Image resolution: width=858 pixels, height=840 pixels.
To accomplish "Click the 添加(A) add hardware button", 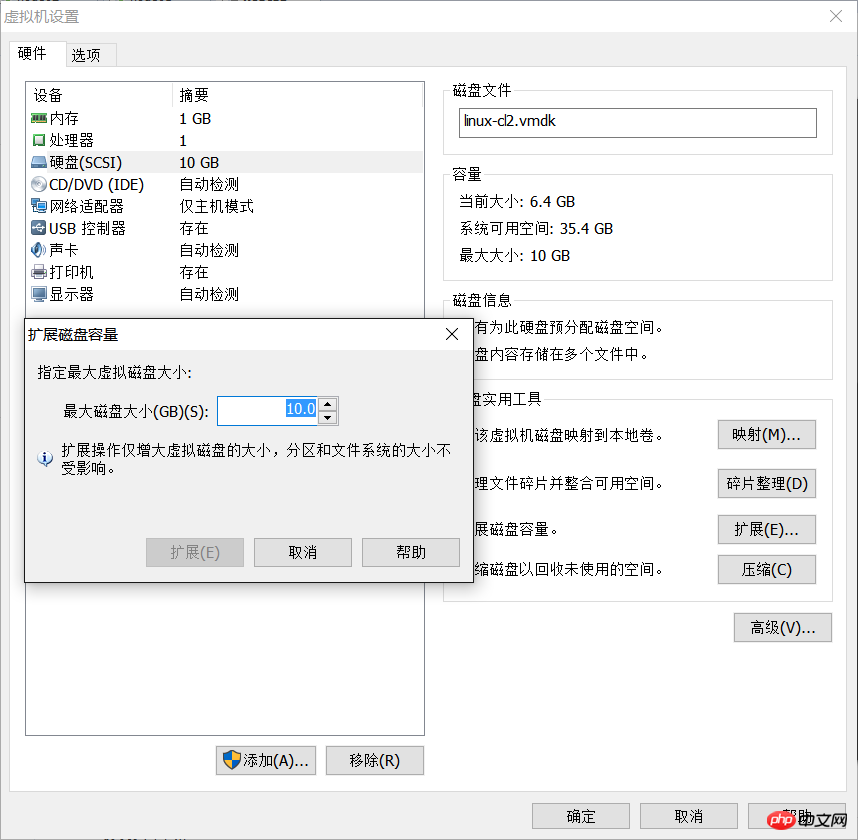I will pos(265,760).
